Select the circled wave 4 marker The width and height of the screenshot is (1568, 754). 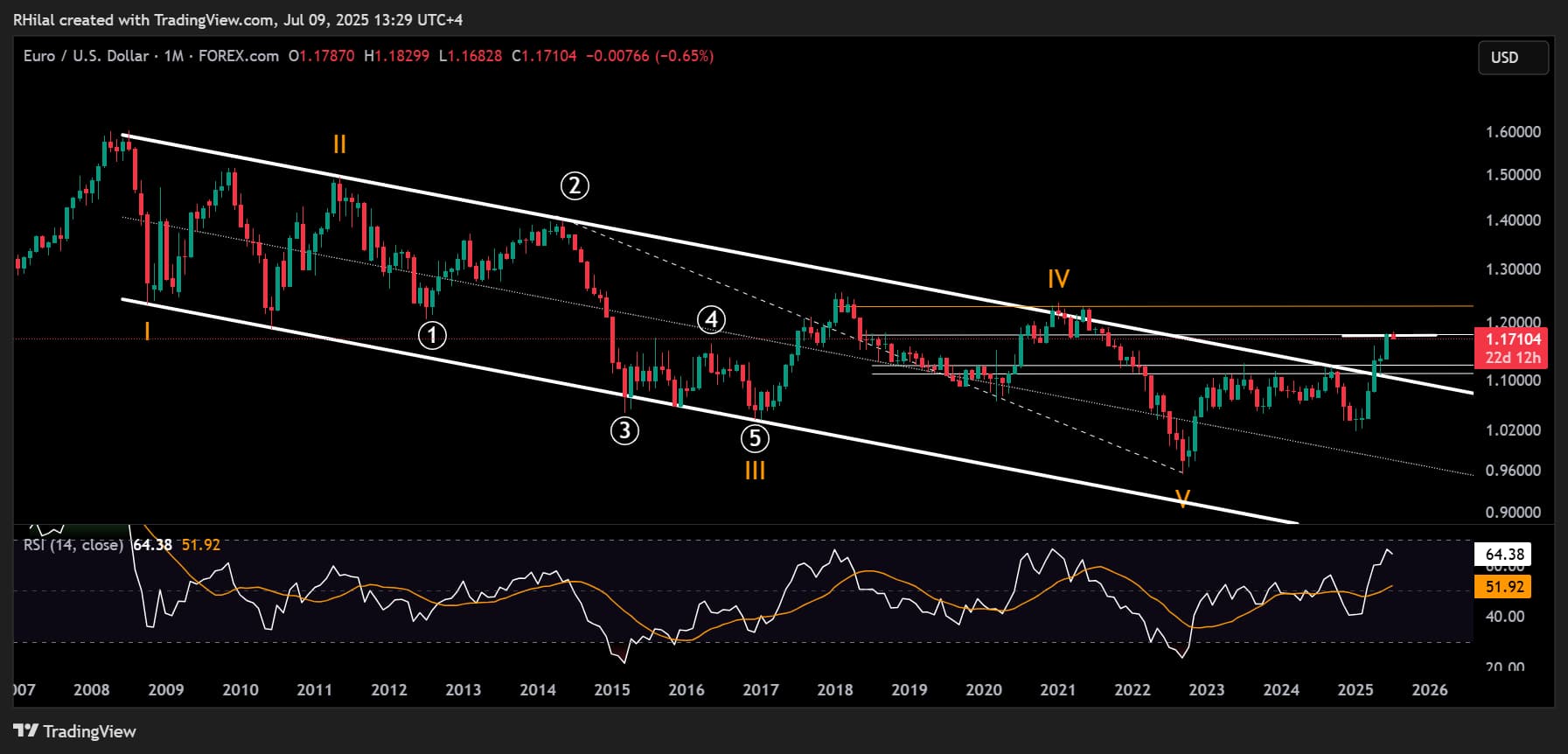pos(712,320)
